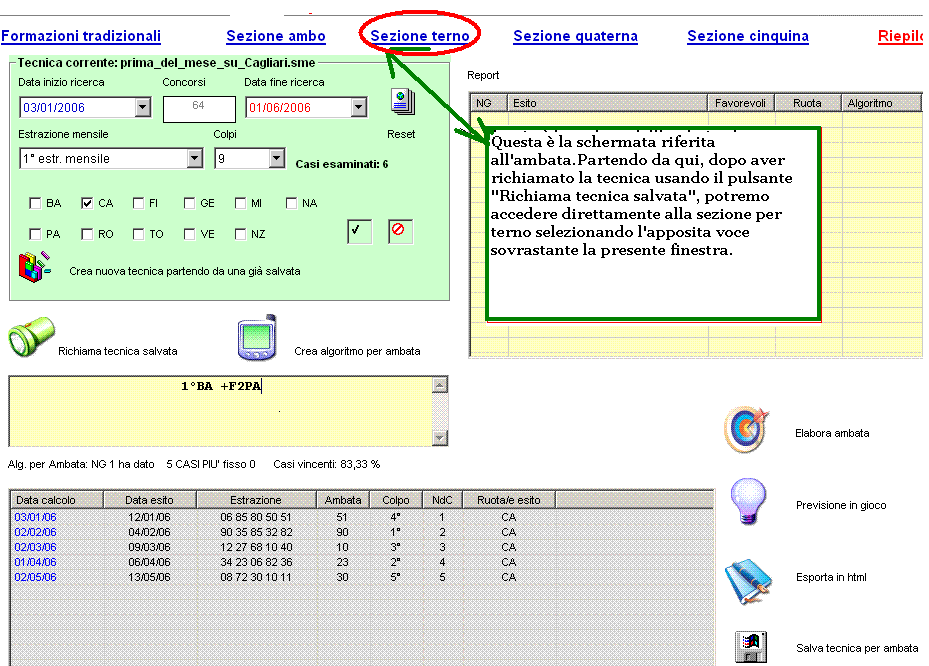
Task: Expand the Colpi dropdown
Action: [276, 158]
